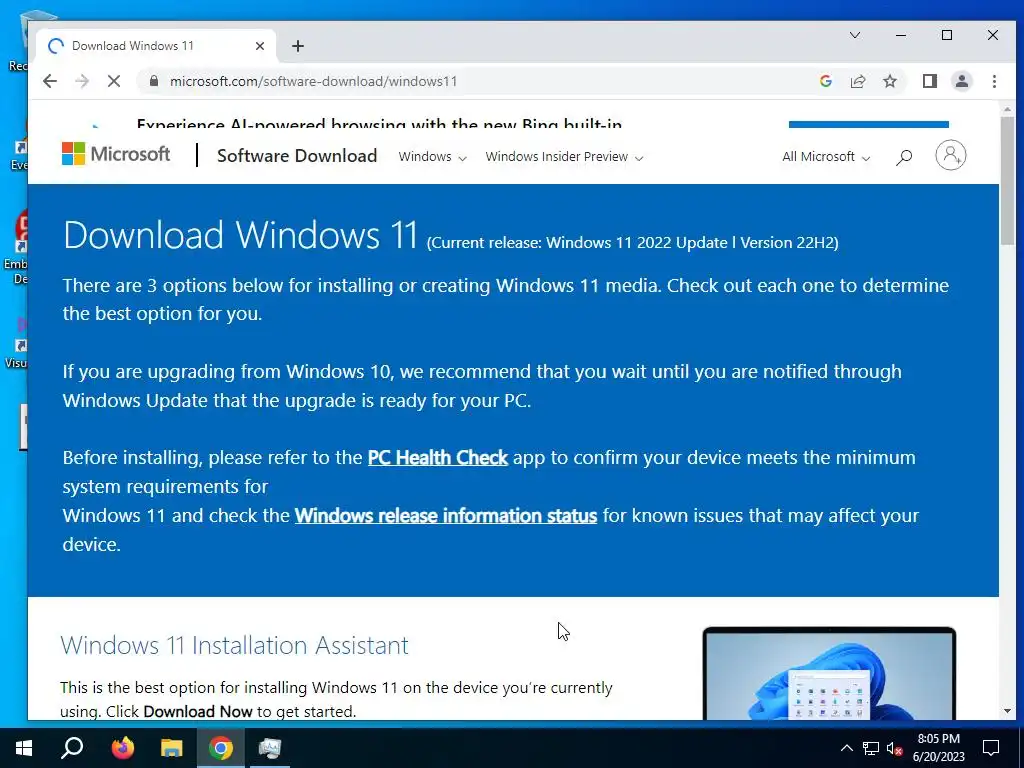Image resolution: width=1024 pixels, height=768 pixels.
Task: Bookmark this page with the star icon
Action: click(x=889, y=81)
